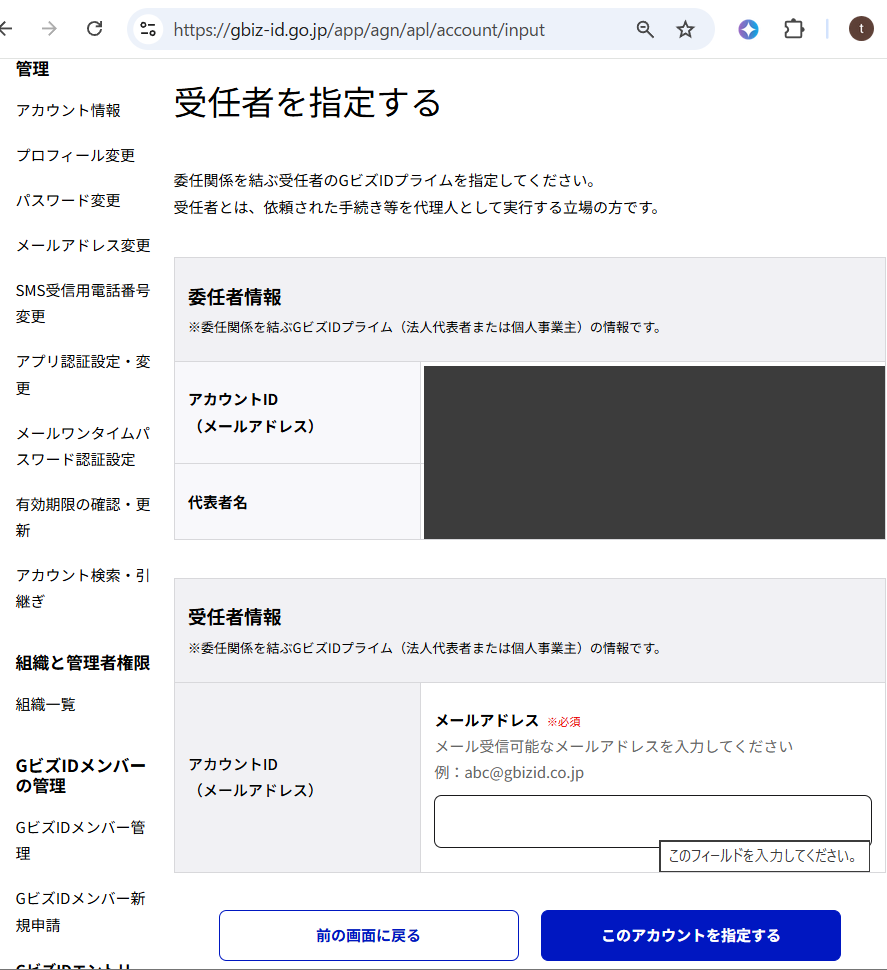The height and width of the screenshot is (970, 887).
Task: Bookmark this page with the star icon
Action: pos(685,29)
